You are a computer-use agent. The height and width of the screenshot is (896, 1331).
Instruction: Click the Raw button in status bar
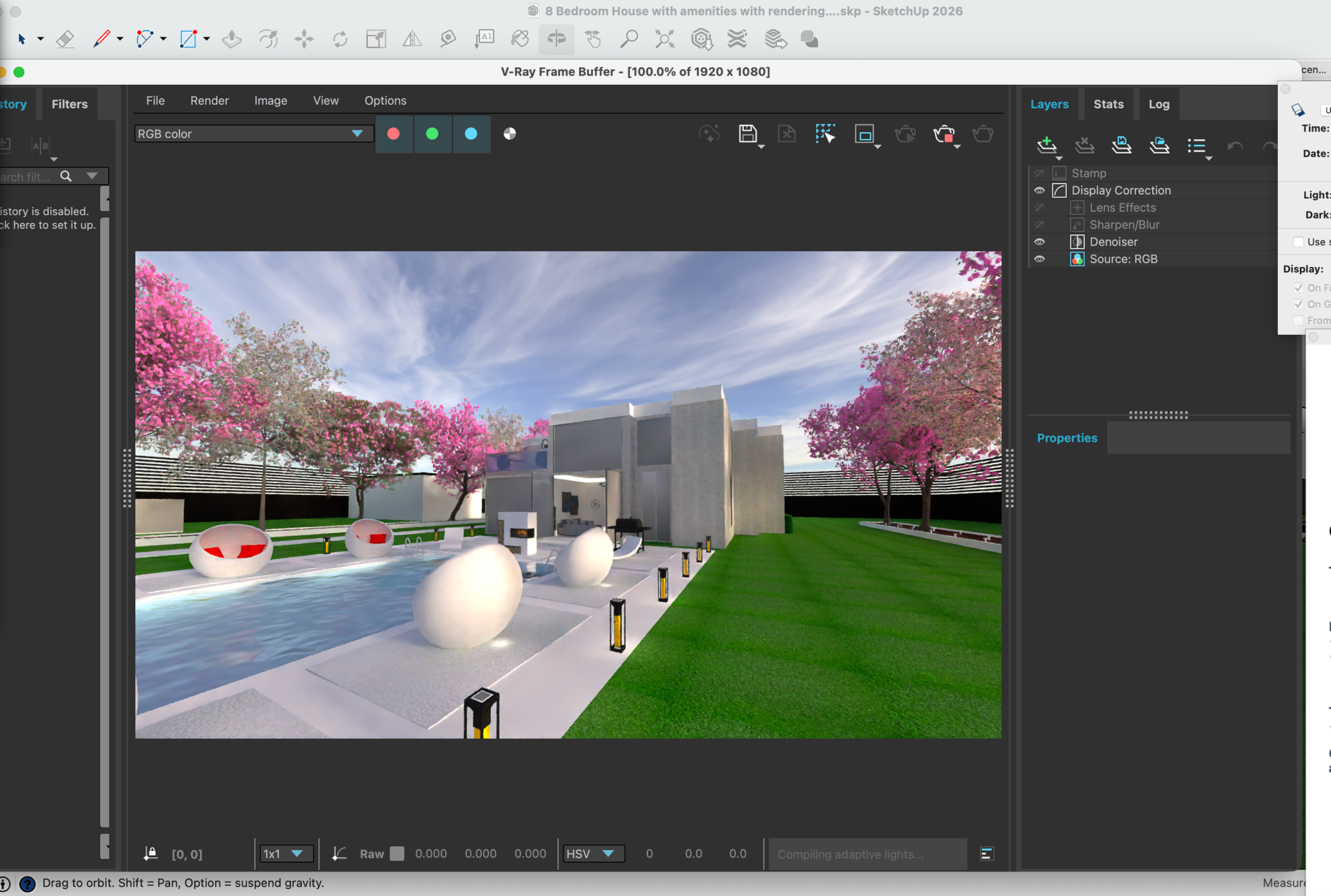(372, 854)
